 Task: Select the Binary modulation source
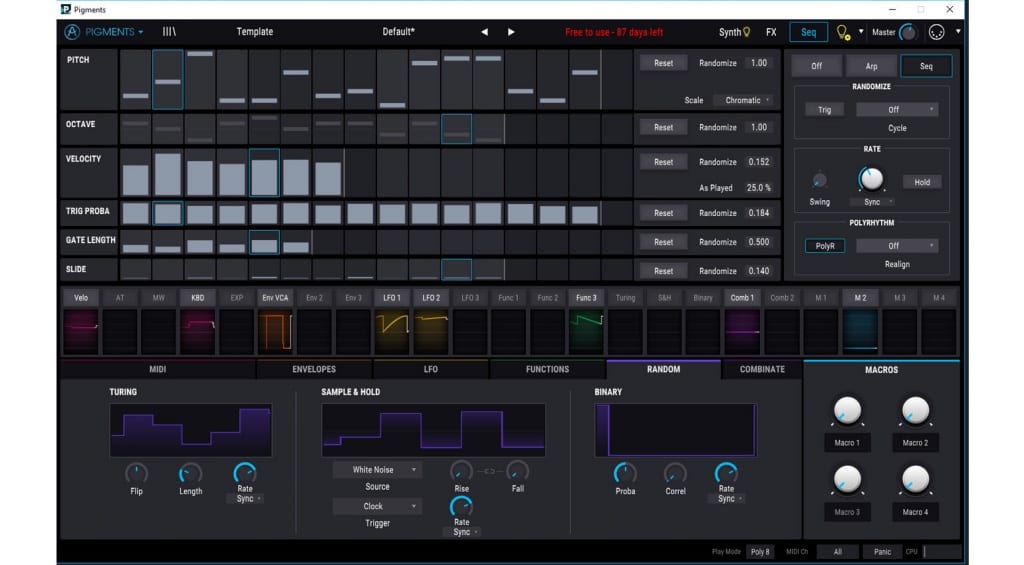click(x=703, y=298)
